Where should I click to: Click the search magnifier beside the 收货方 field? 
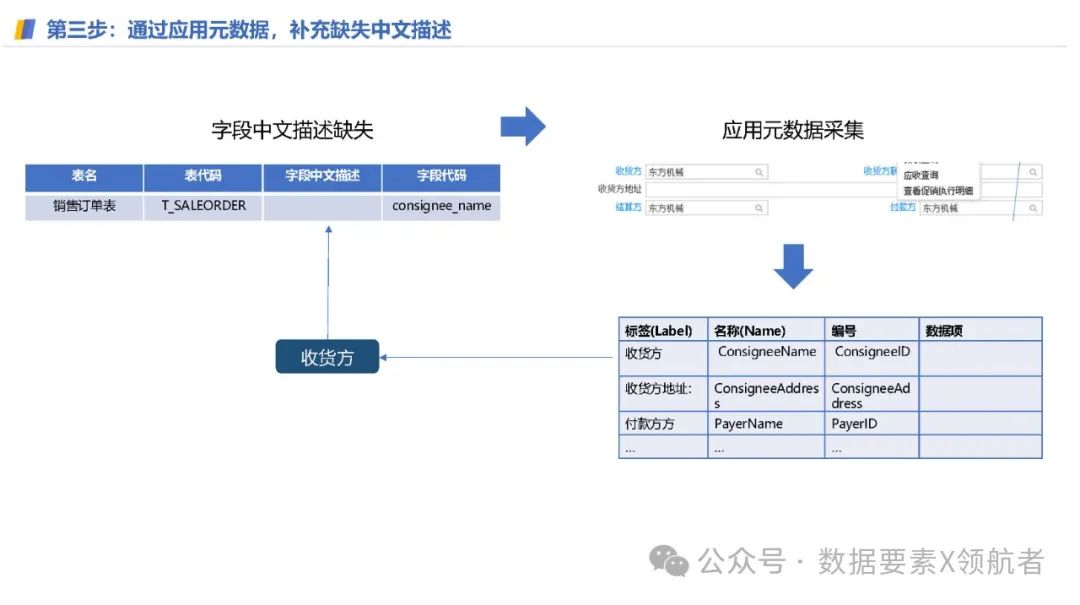click(759, 170)
